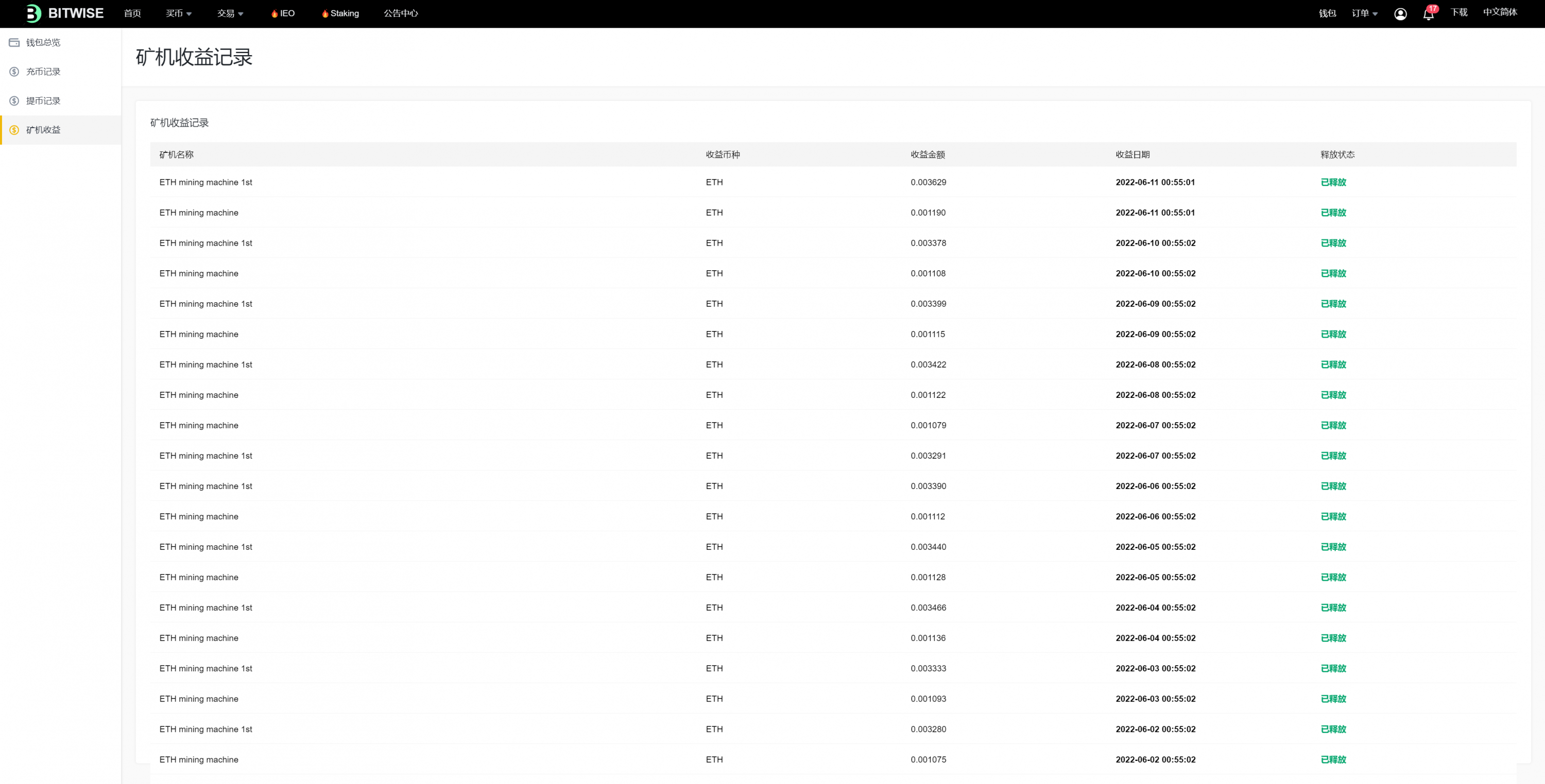The height and width of the screenshot is (784, 1545).
Task: Click the Bitwise logo icon
Action: [x=33, y=13]
